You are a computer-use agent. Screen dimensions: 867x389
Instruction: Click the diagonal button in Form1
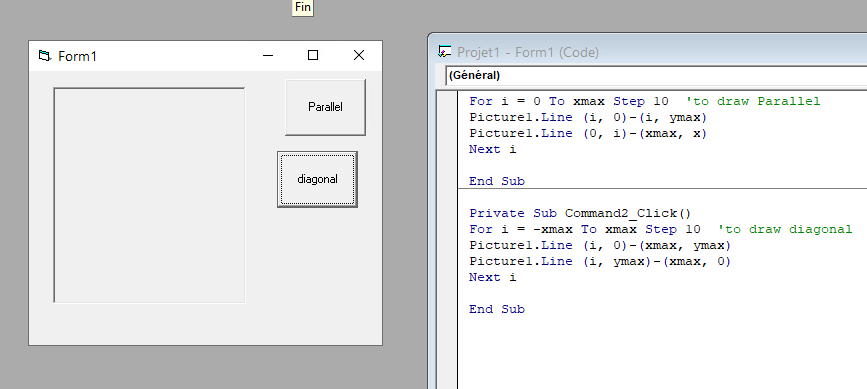(317, 180)
